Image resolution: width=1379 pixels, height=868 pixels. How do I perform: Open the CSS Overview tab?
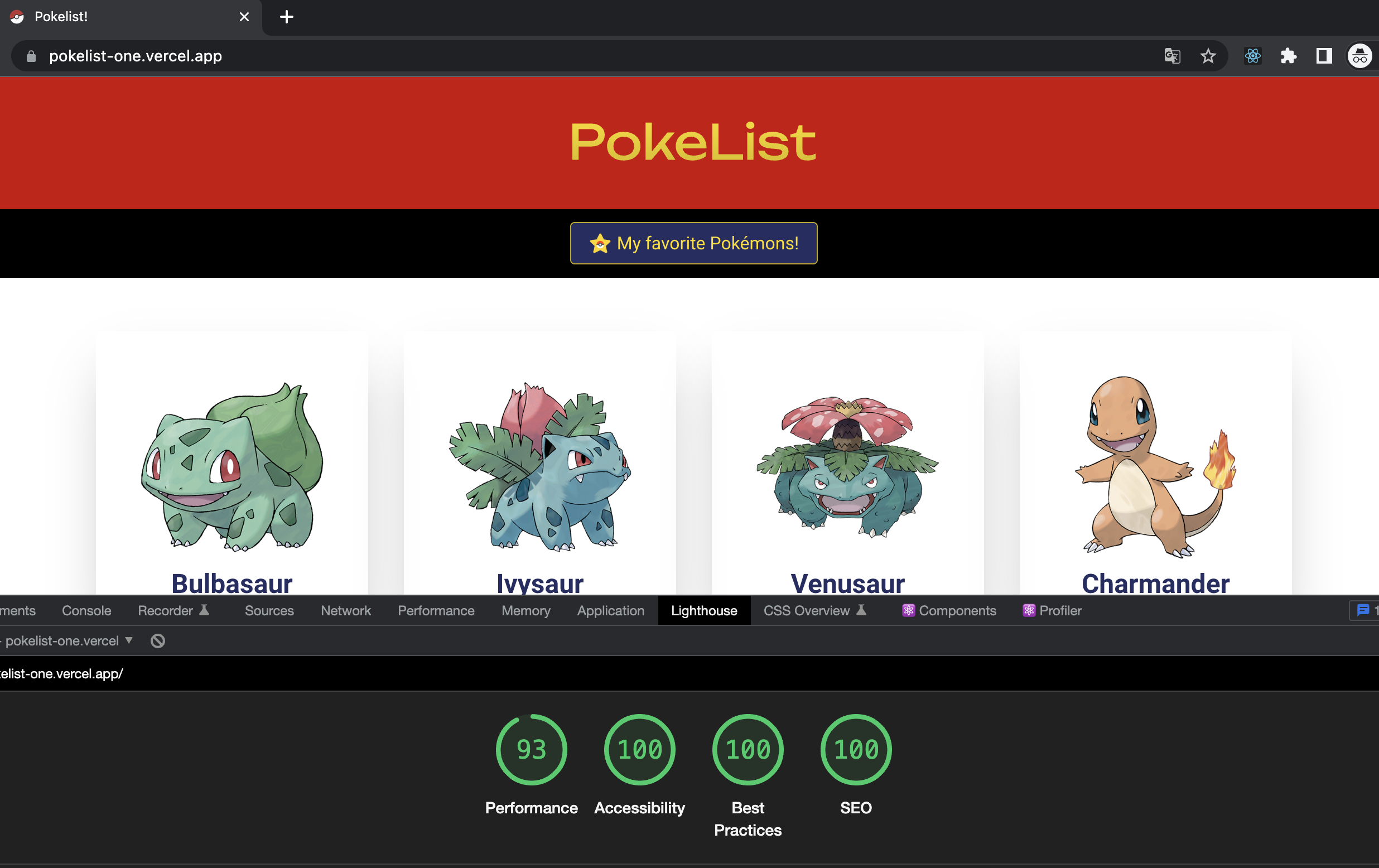tap(806, 610)
